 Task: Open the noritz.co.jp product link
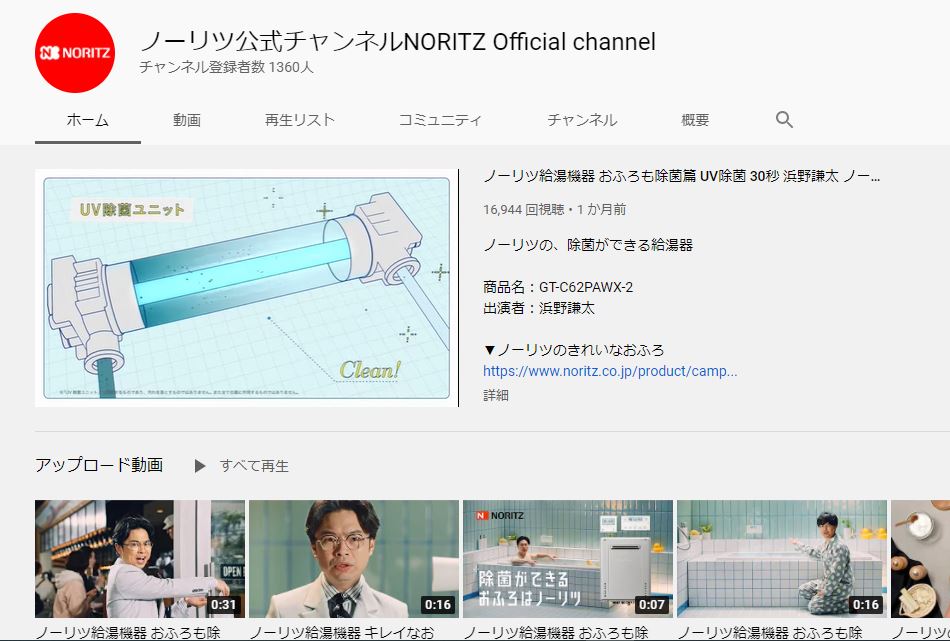(x=610, y=371)
